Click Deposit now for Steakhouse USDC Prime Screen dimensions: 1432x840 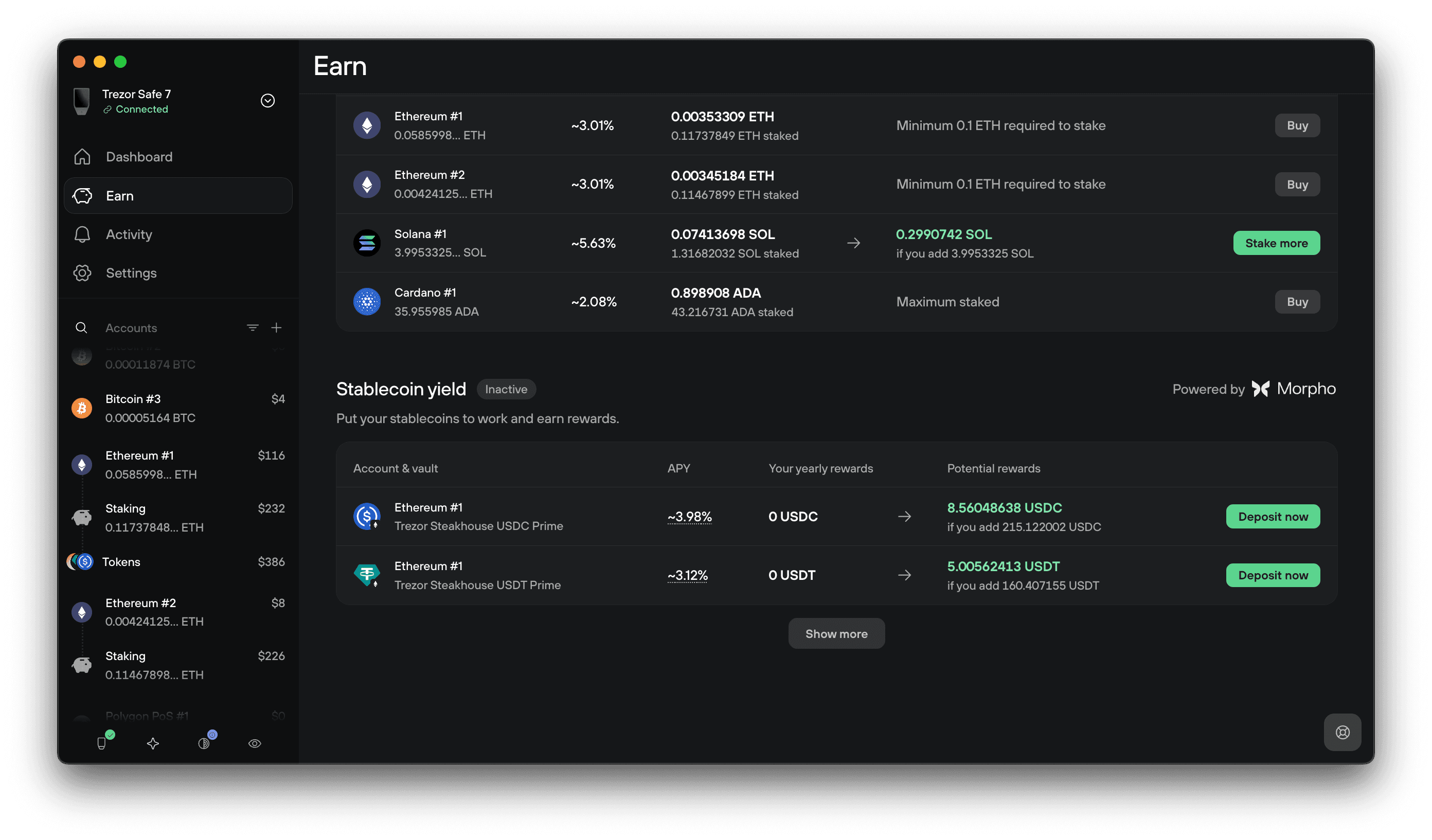click(1273, 516)
